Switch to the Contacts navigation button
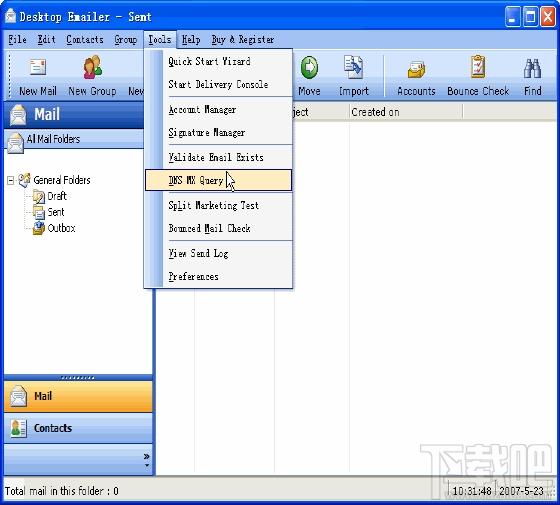 pos(78,428)
